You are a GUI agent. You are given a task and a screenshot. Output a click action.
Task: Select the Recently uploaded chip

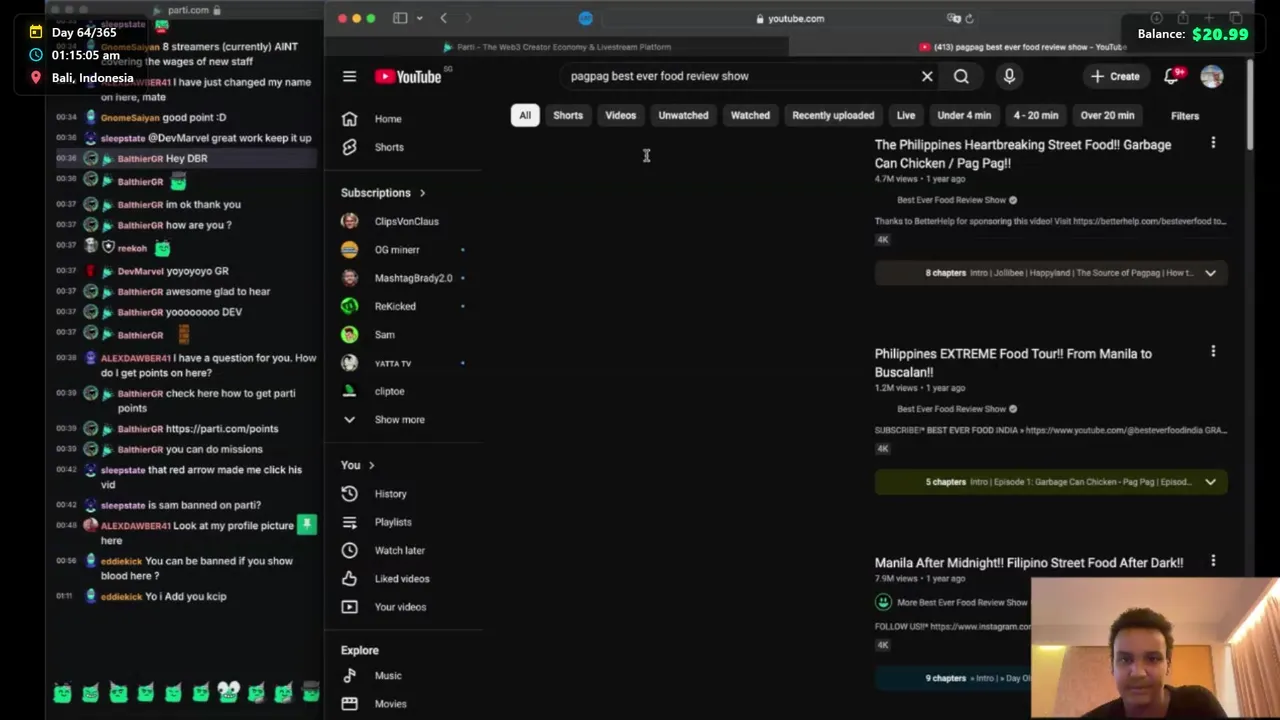tap(833, 115)
